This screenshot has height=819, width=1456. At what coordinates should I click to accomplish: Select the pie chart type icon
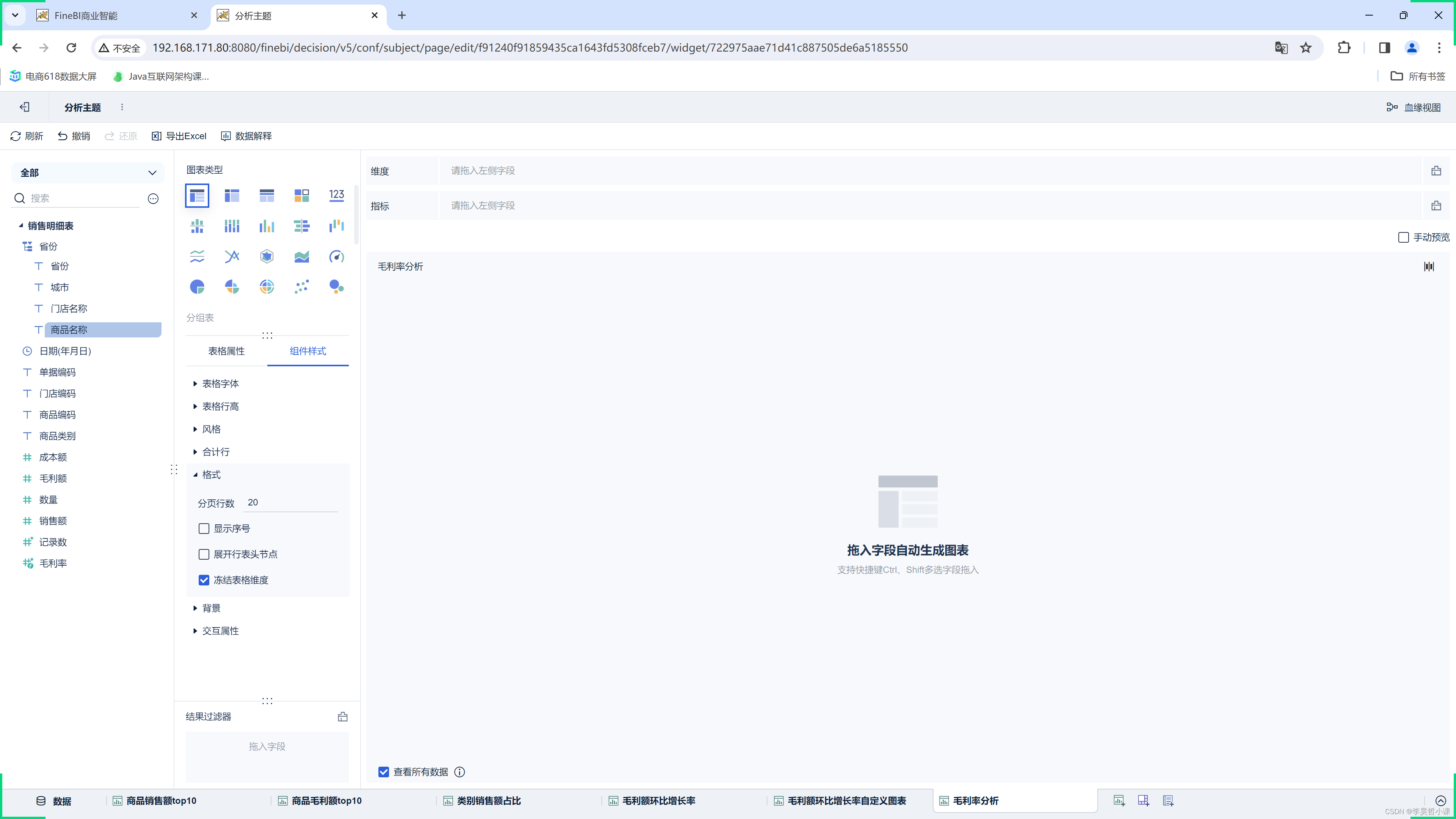(x=197, y=287)
